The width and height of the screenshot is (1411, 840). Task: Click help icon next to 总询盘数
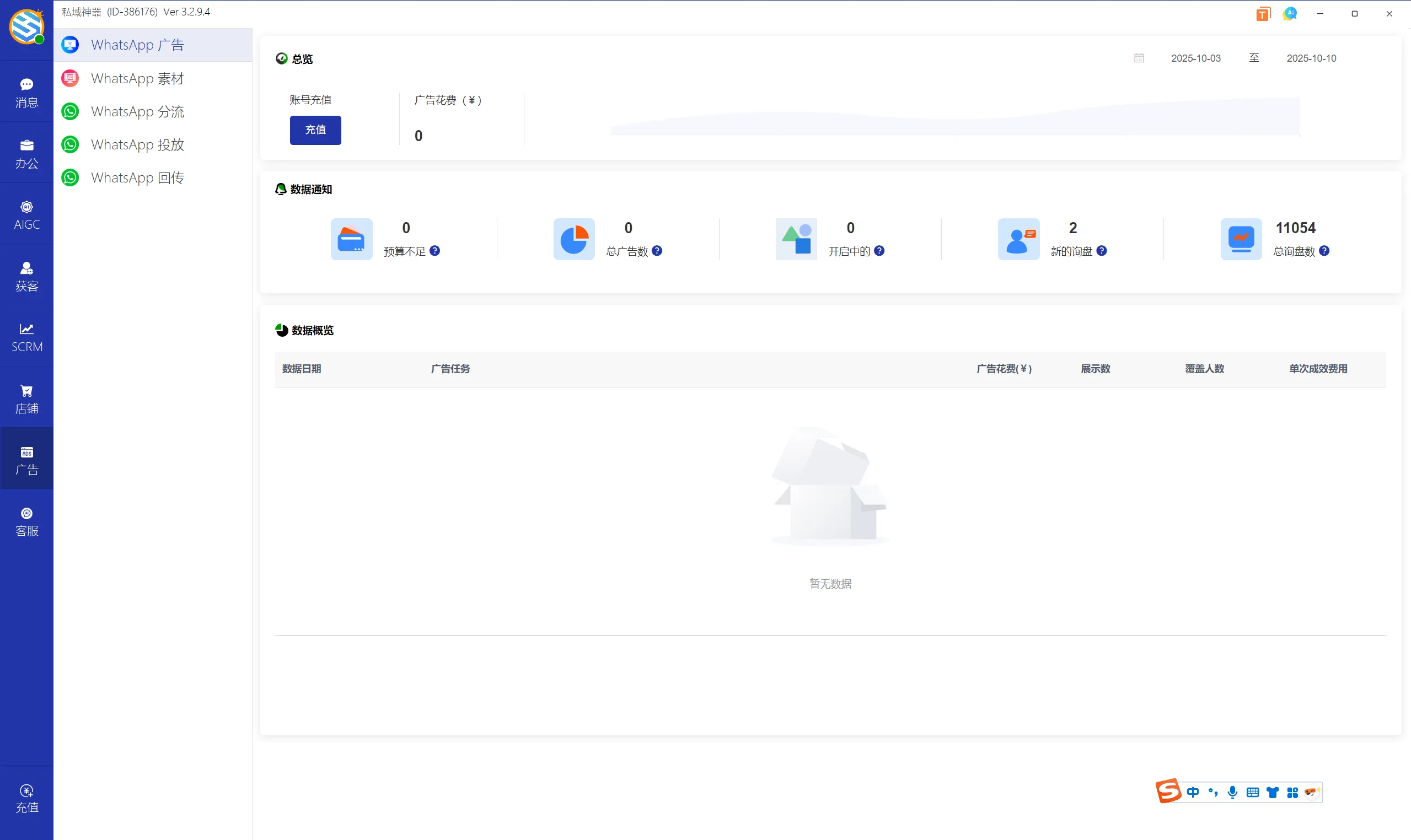(x=1324, y=251)
